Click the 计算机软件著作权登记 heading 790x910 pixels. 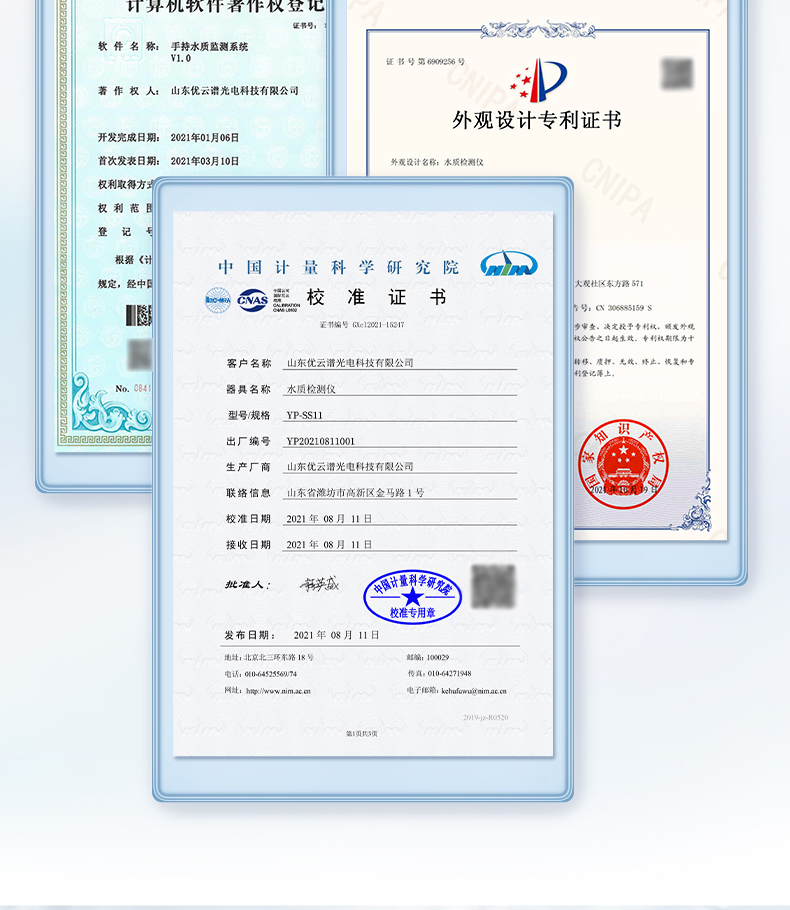[x=226, y=6]
